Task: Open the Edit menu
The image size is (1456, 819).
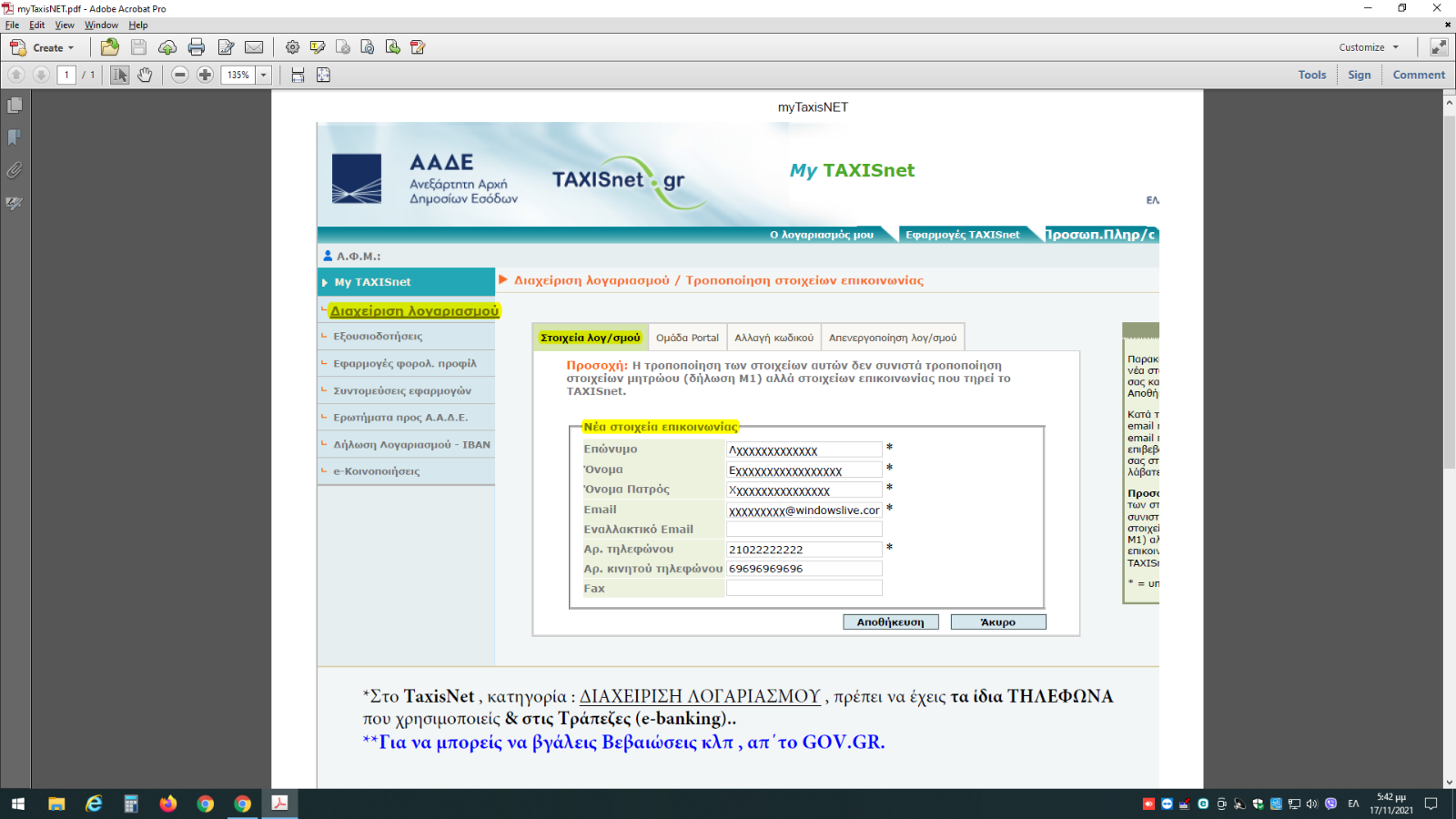Action: (37, 25)
